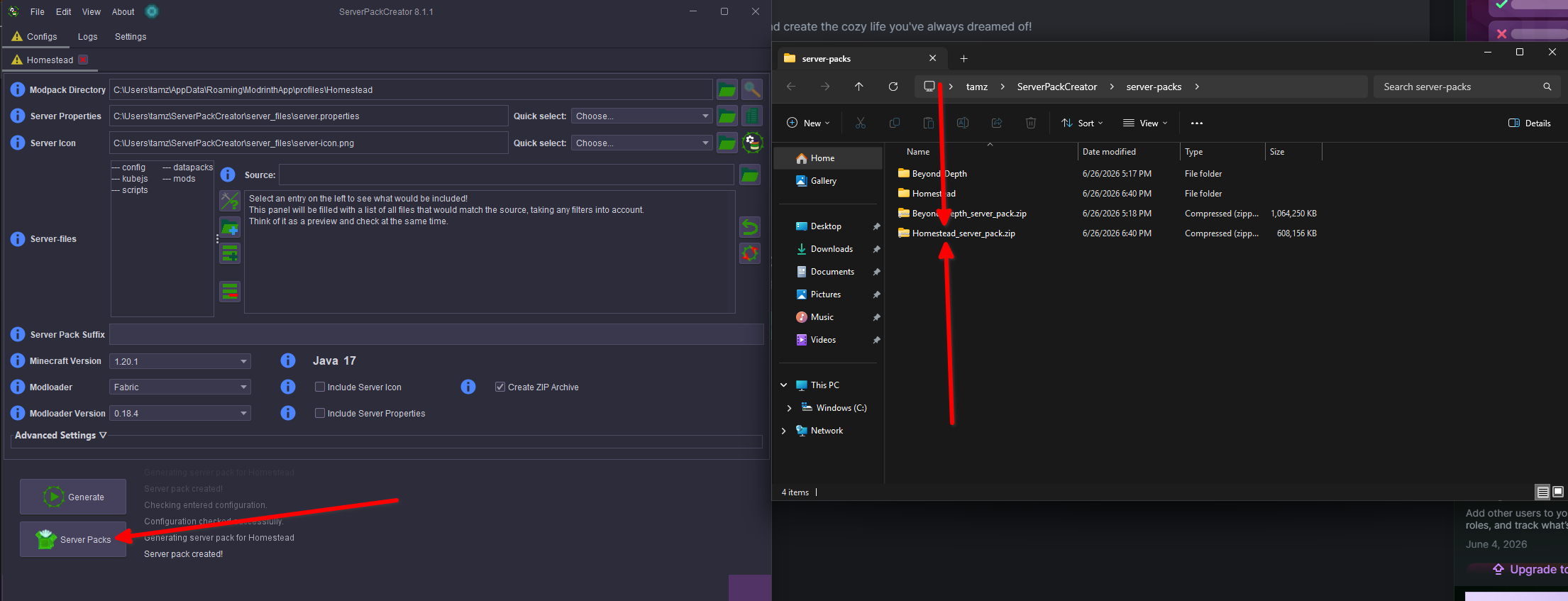Click the update-check icon next to About
This screenshot has height=601, width=1568.
(152, 11)
